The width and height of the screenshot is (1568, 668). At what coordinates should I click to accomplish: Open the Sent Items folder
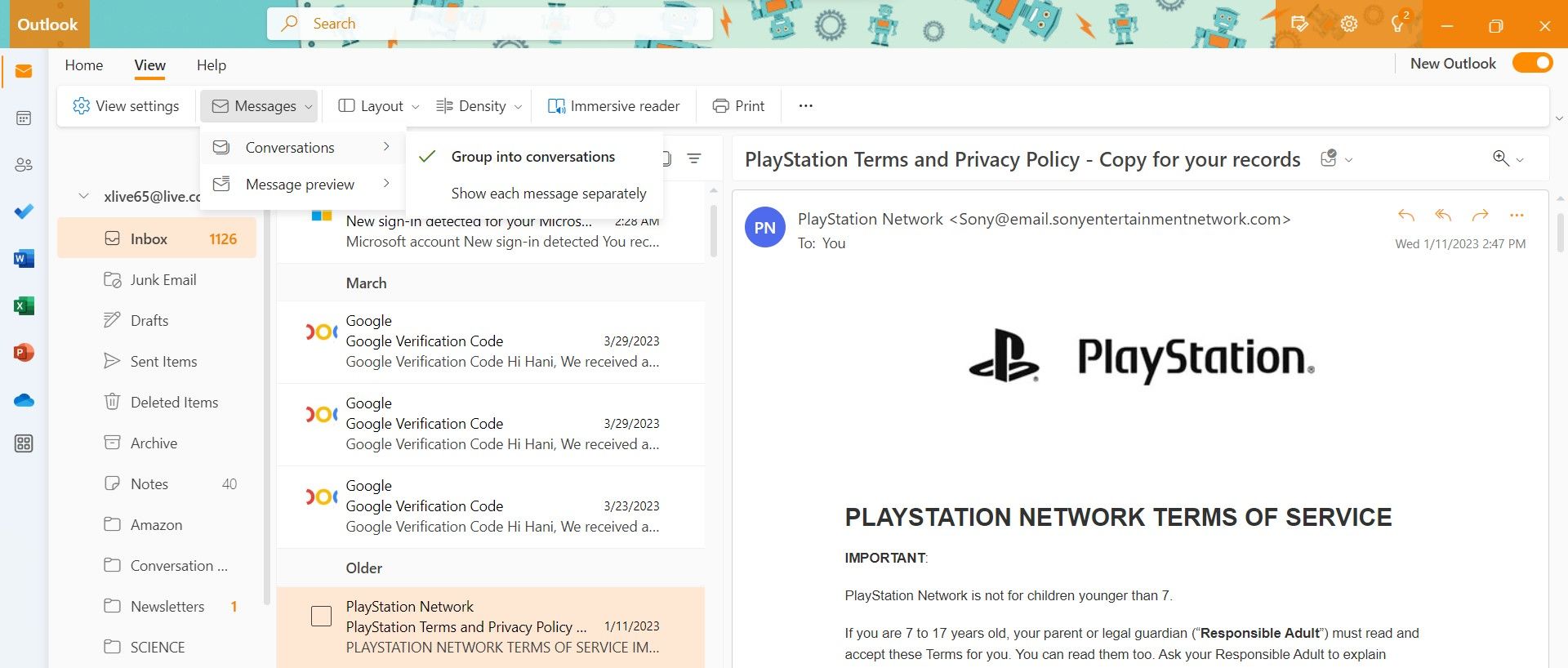[x=157, y=362]
